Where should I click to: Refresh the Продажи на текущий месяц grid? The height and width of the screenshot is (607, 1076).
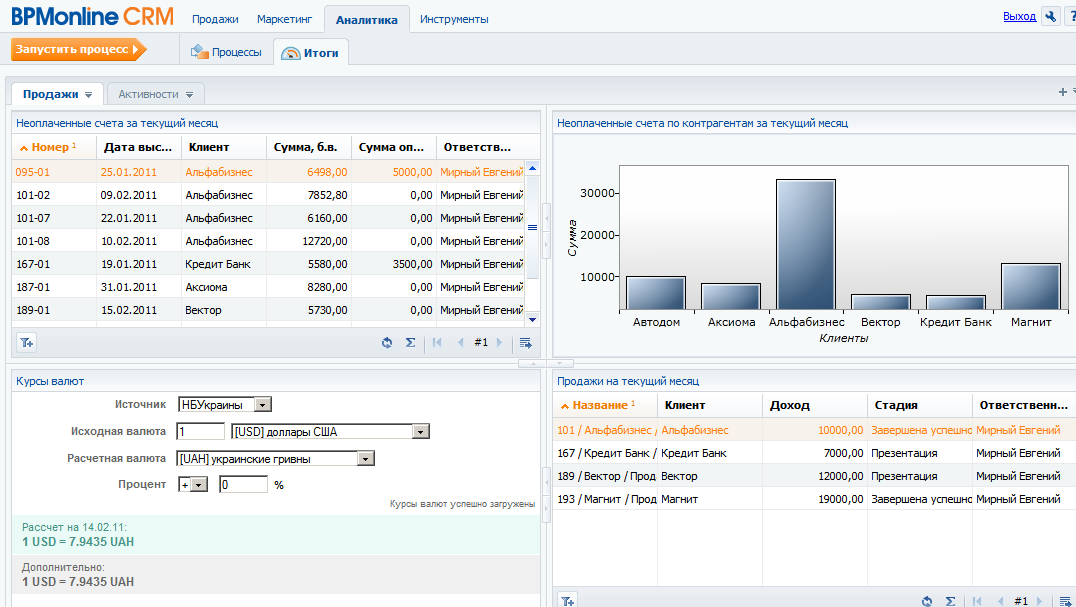927,601
